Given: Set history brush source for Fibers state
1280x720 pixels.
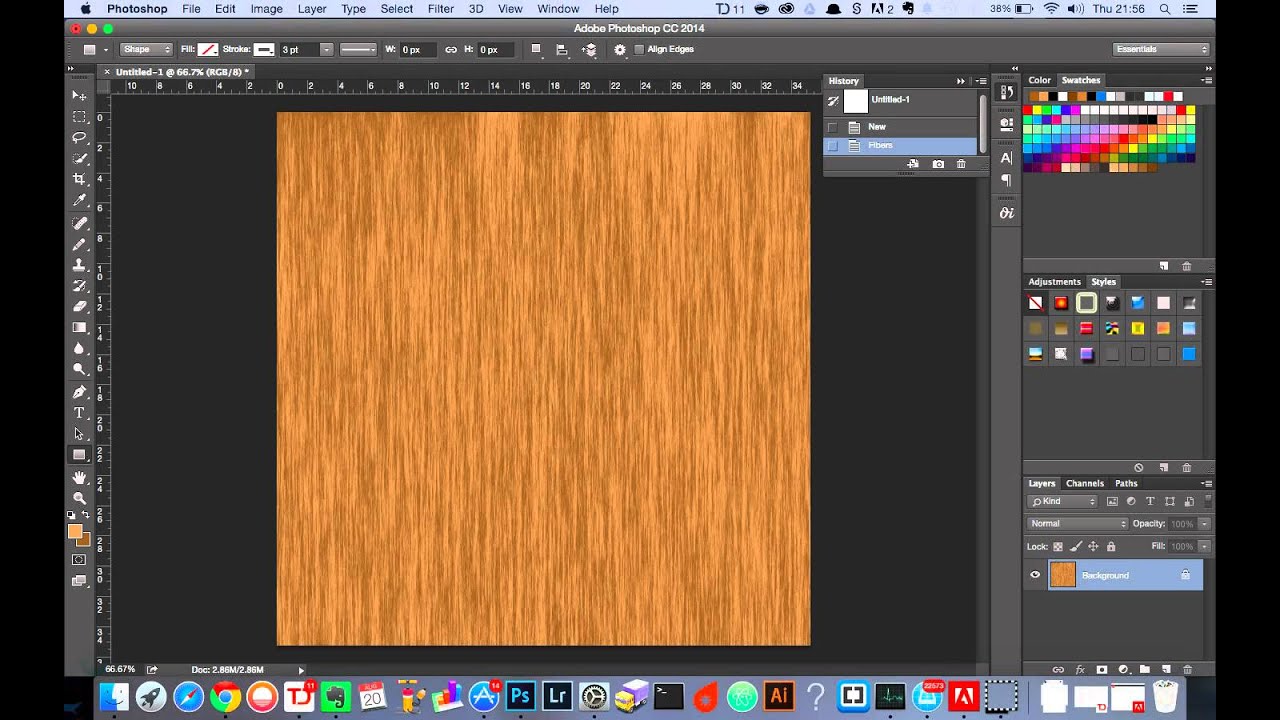Looking at the screenshot, I should point(832,146).
